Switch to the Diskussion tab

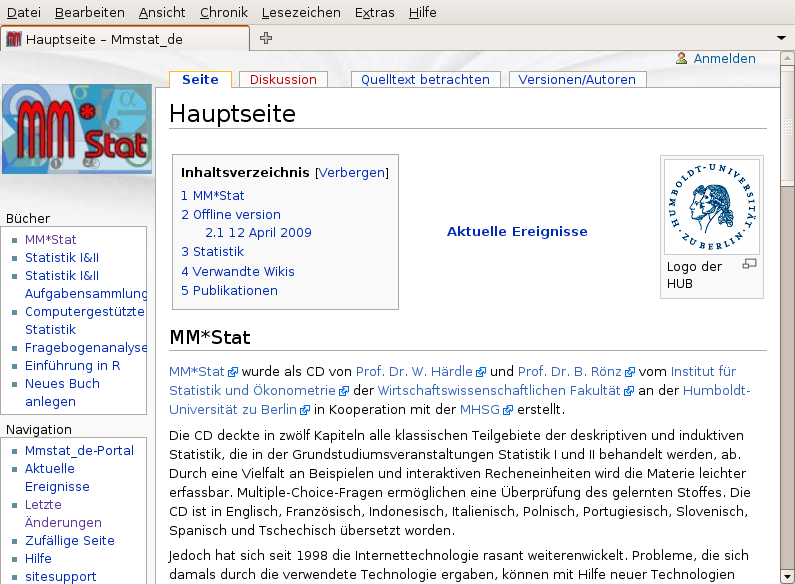tap(283, 80)
